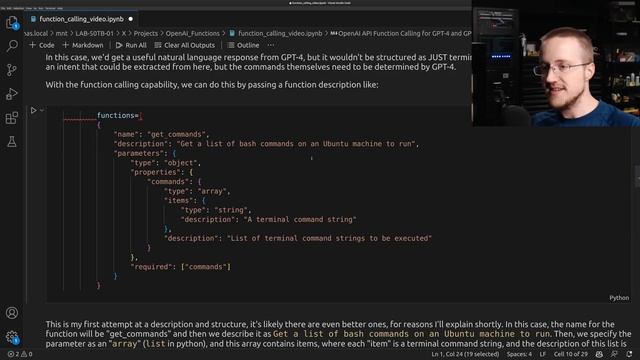Click the mnt breadcrumb
The image size is (640, 360).
tap(62, 33)
